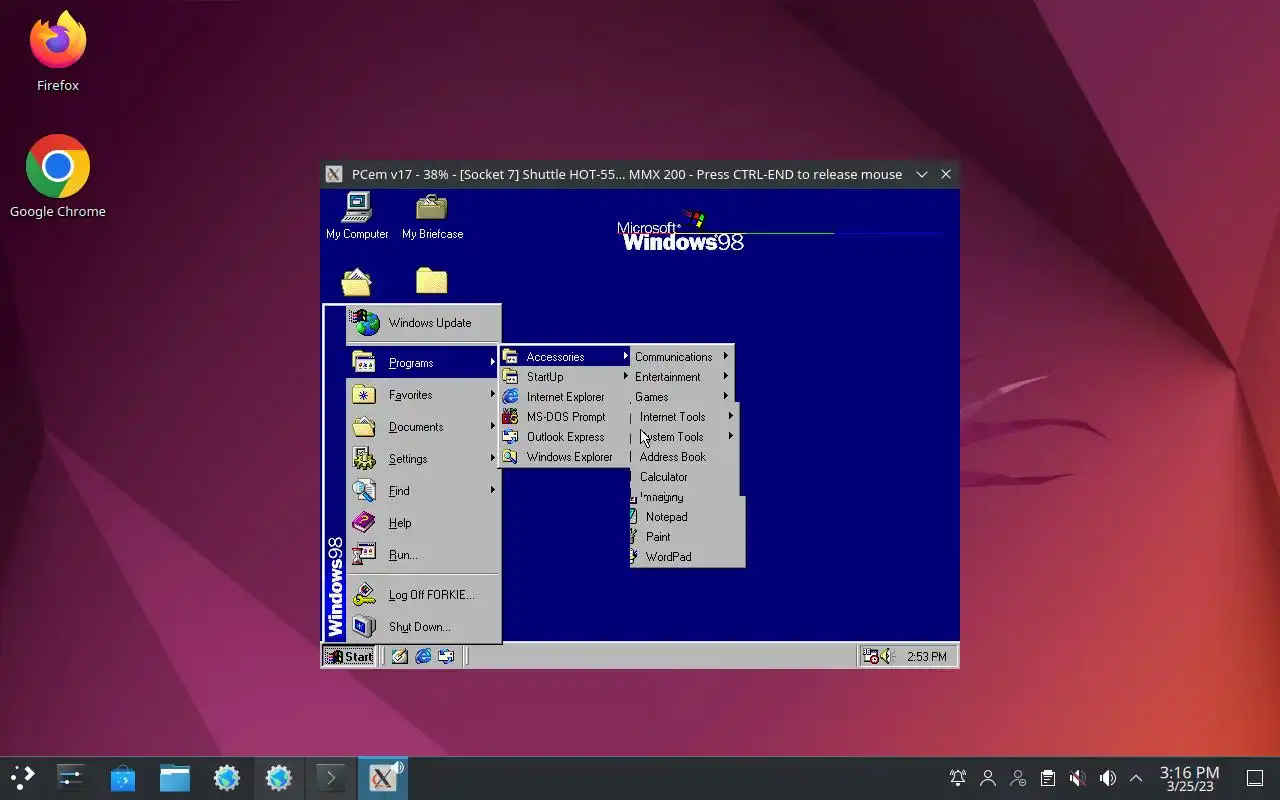1280x800 pixels.
Task: Expand hidden system tray icons arrow
Action: tap(1136, 778)
